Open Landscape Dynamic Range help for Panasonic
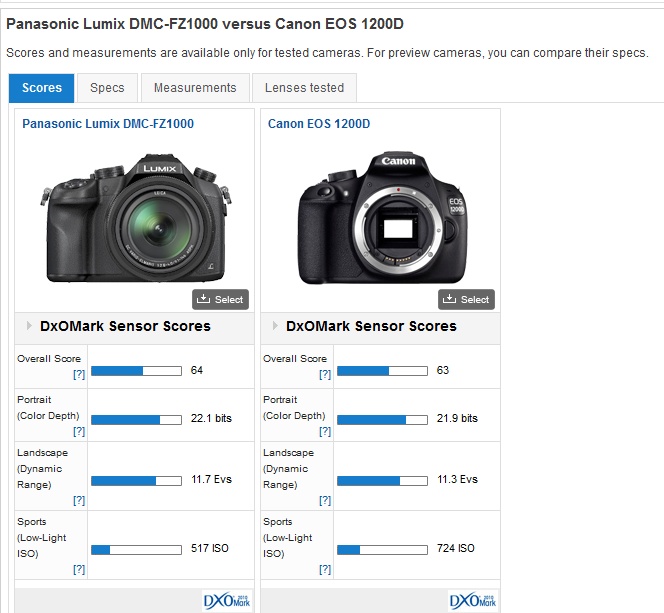 tap(79, 500)
